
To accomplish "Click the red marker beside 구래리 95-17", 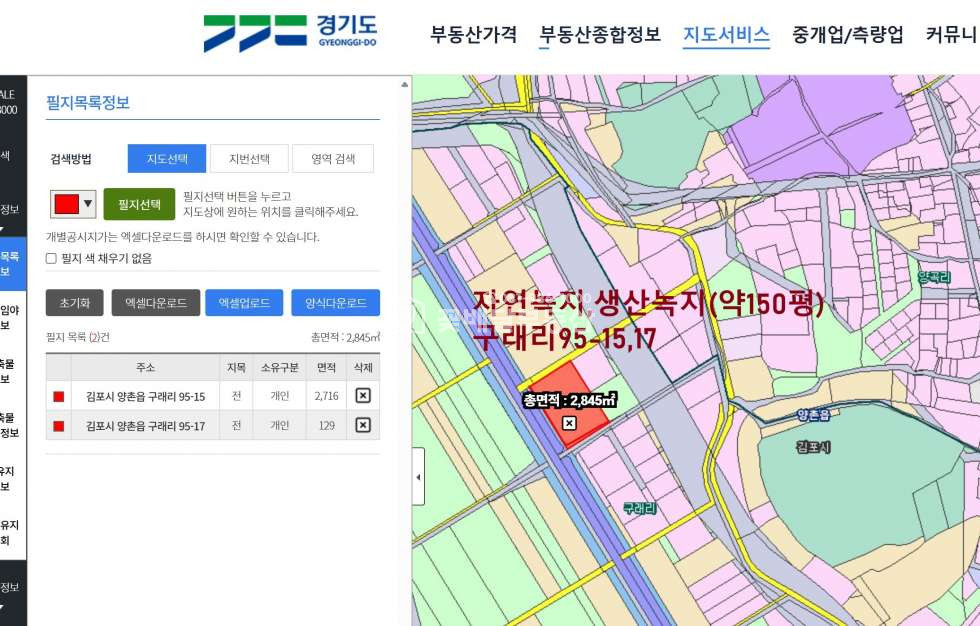I will tap(59, 426).
